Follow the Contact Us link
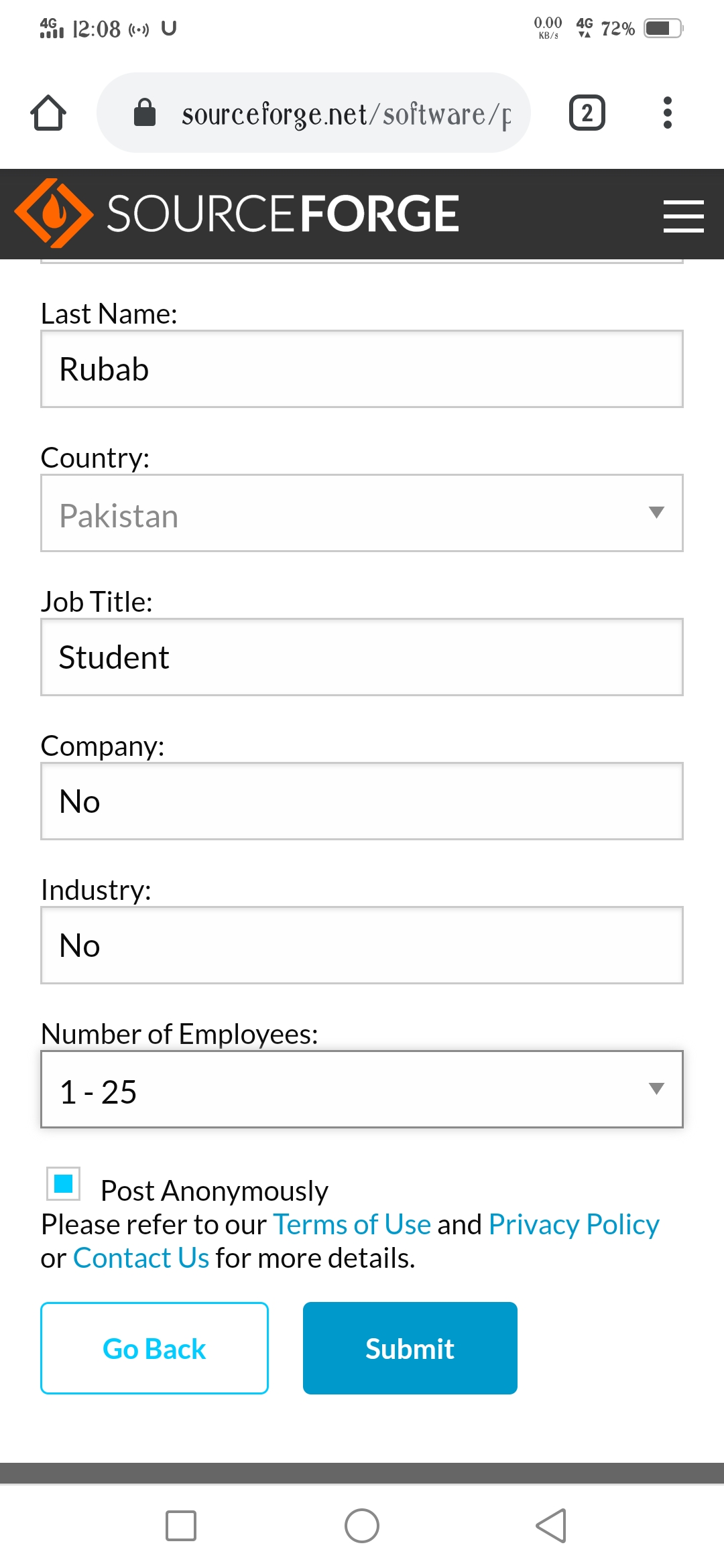The height and width of the screenshot is (1568, 724). pyautogui.click(x=141, y=1258)
